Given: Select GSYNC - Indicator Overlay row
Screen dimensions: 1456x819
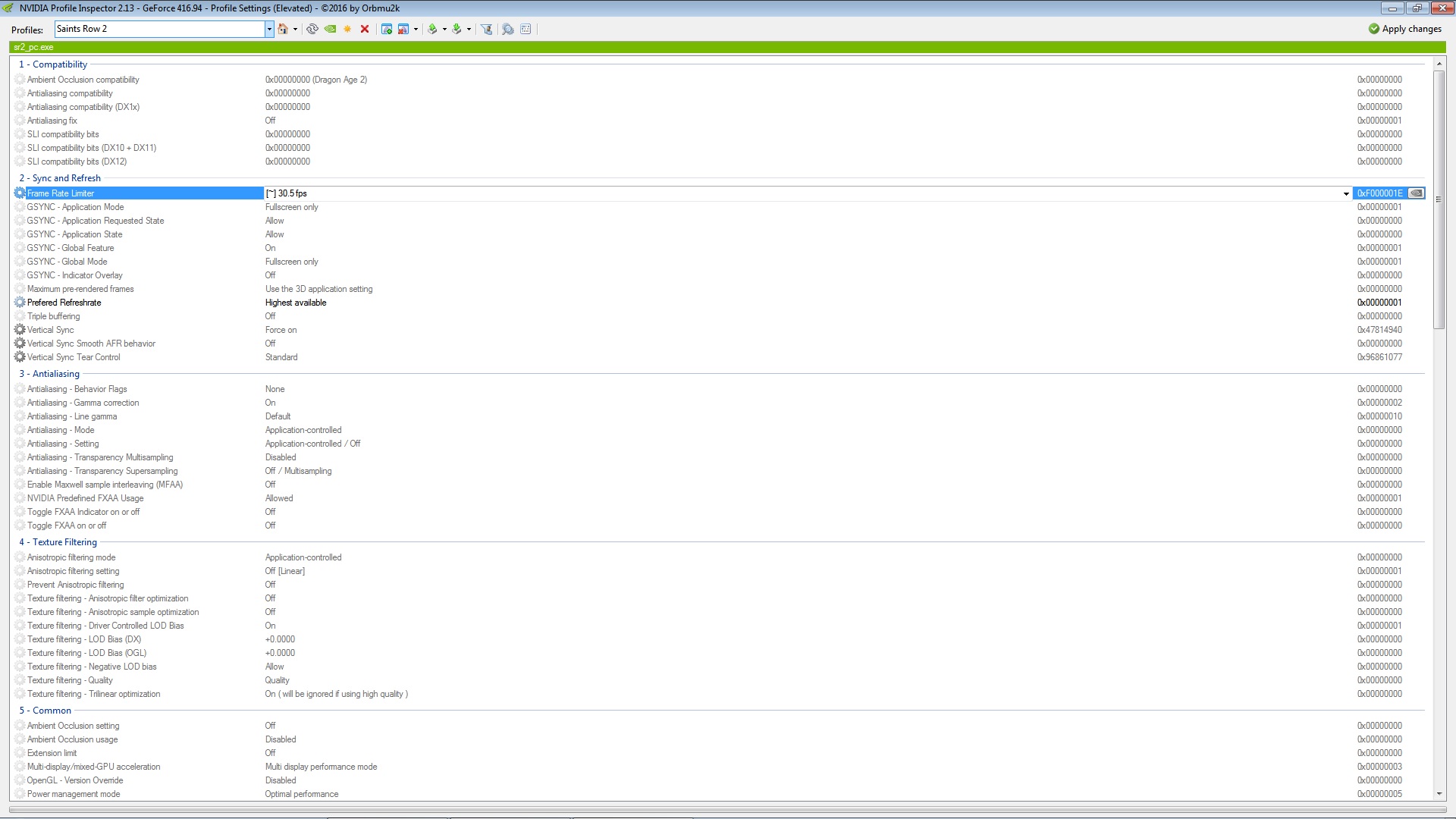Looking at the screenshot, I should [720, 275].
